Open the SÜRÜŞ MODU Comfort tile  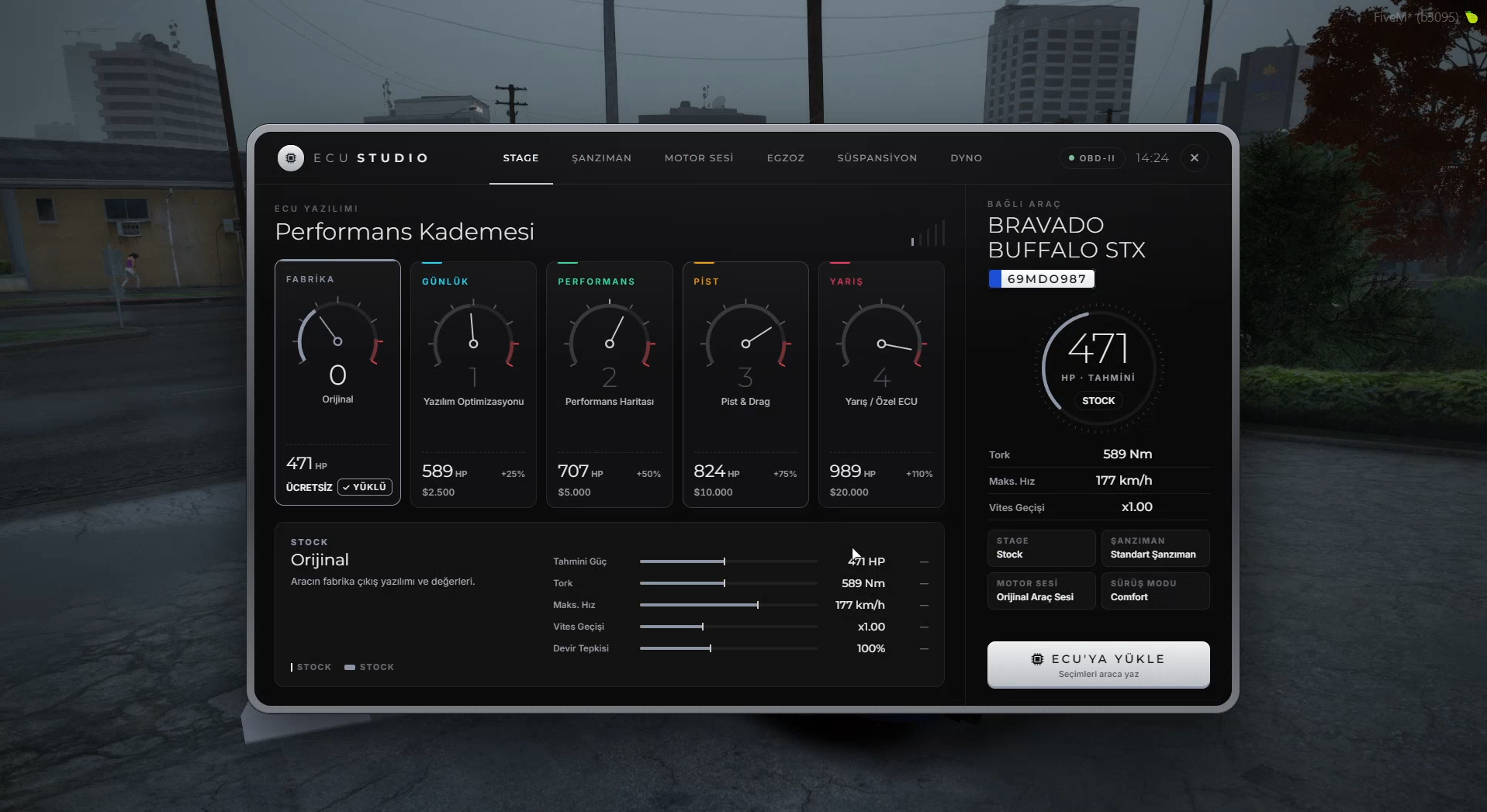(x=1155, y=591)
